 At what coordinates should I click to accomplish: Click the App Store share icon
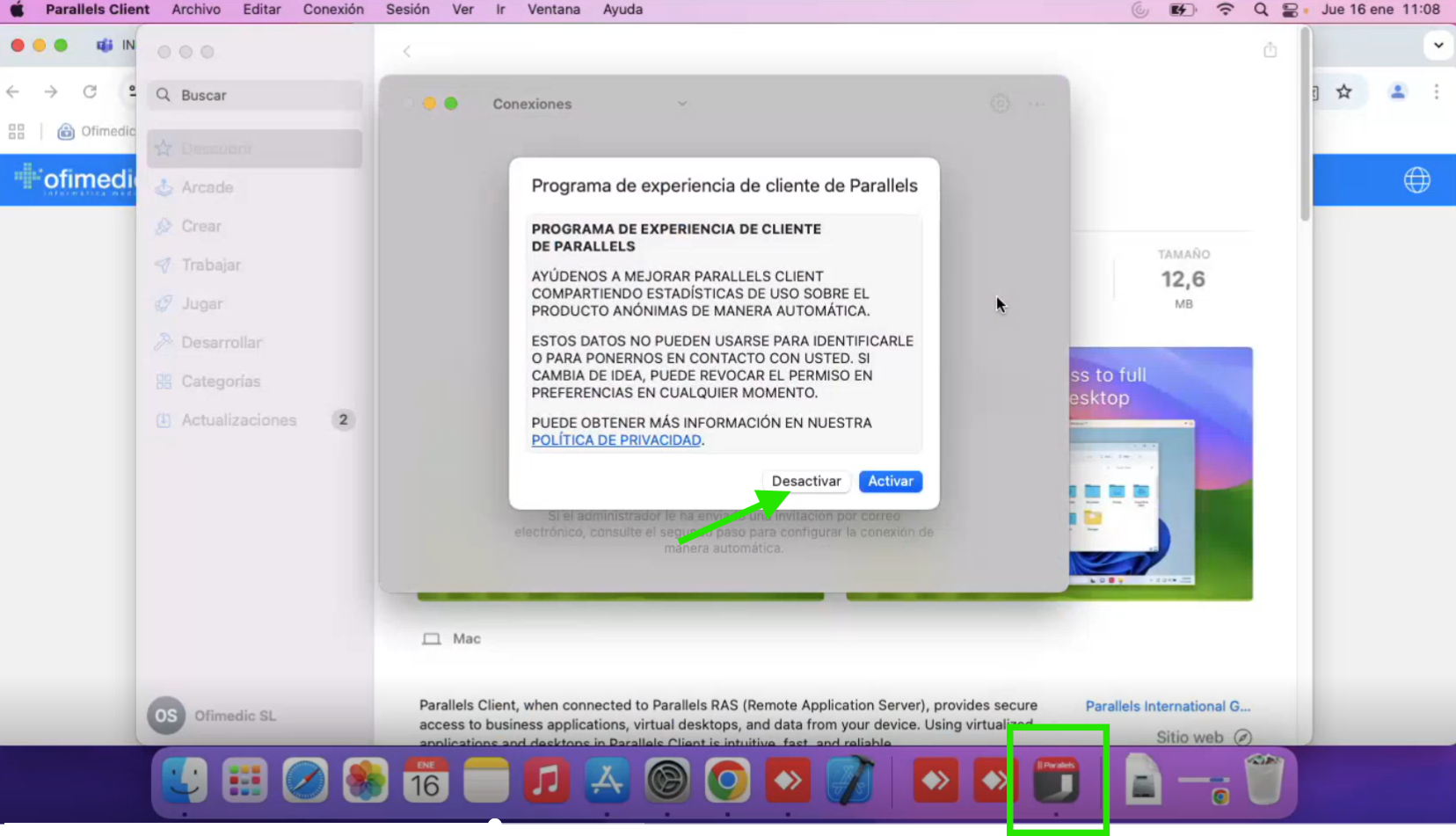pyautogui.click(x=1270, y=50)
